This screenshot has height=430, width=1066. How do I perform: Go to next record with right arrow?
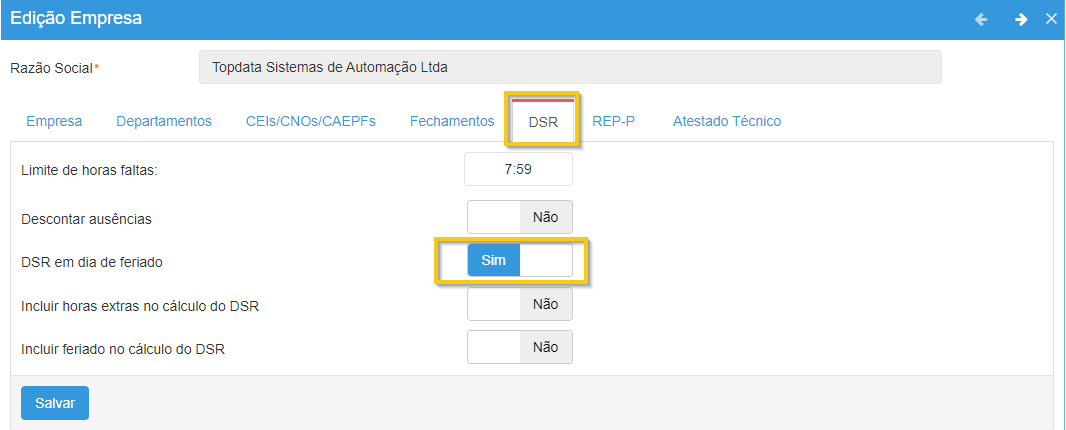tap(1021, 19)
